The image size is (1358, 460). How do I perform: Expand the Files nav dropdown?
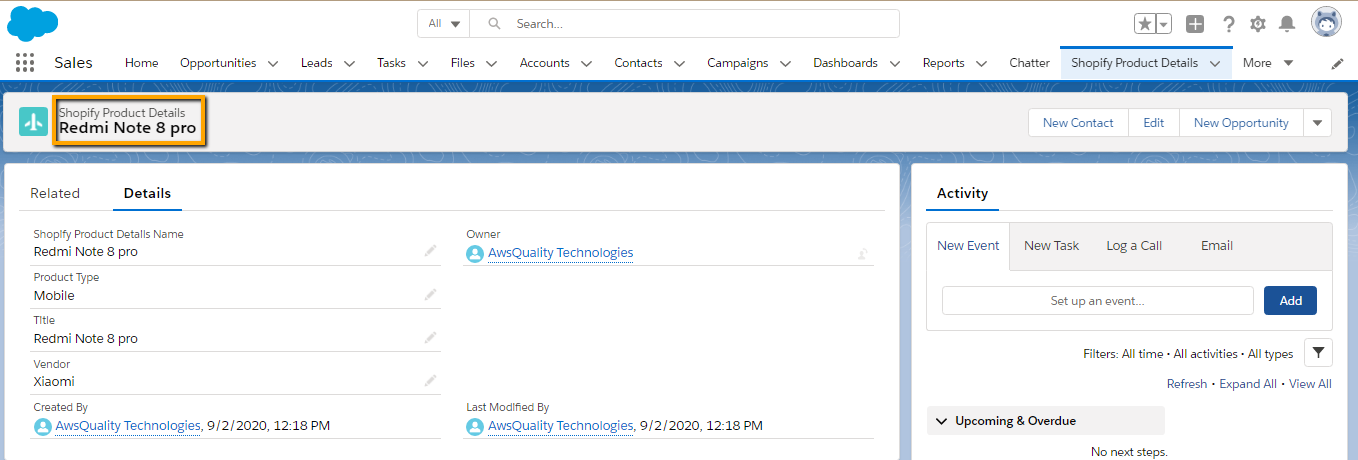coord(491,63)
